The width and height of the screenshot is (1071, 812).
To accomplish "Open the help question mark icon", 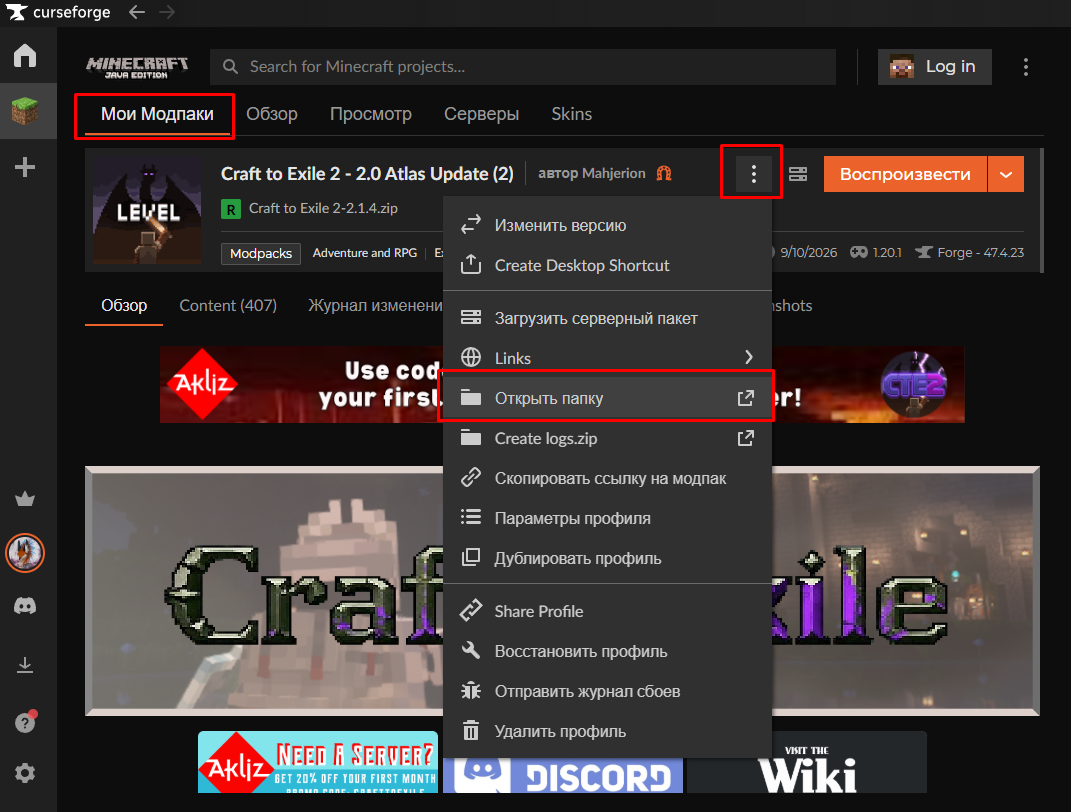I will pyautogui.click(x=25, y=722).
